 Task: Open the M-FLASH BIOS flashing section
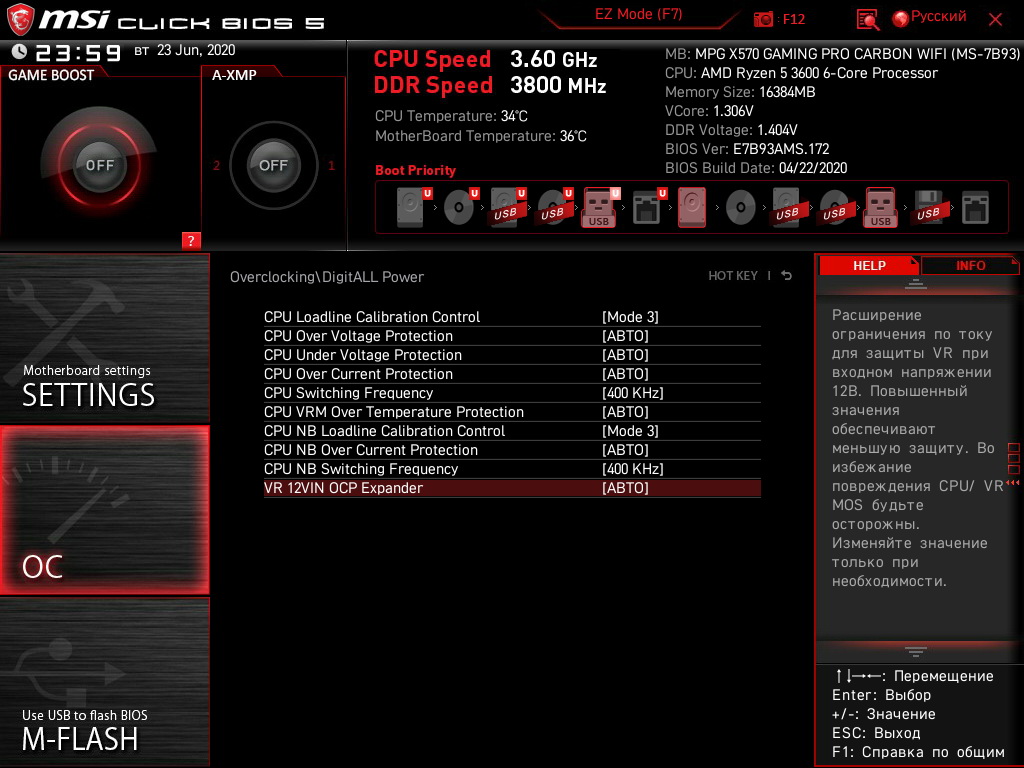(x=104, y=682)
